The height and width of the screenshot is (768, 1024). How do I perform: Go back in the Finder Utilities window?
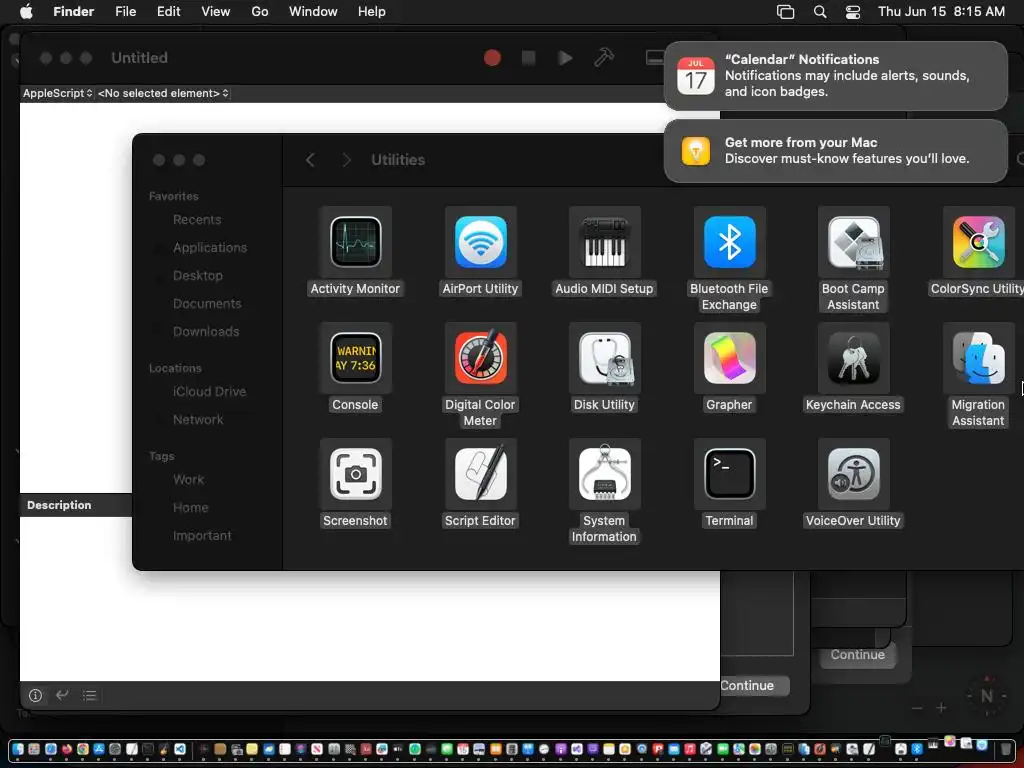pos(310,160)
